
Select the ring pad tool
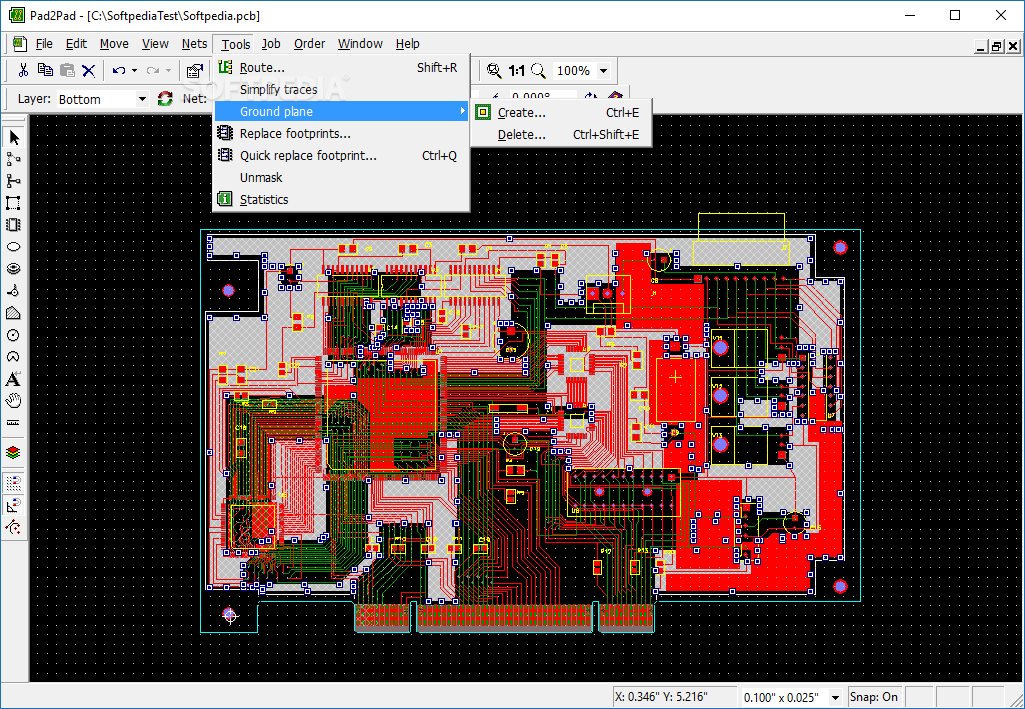tap(13, 269)
